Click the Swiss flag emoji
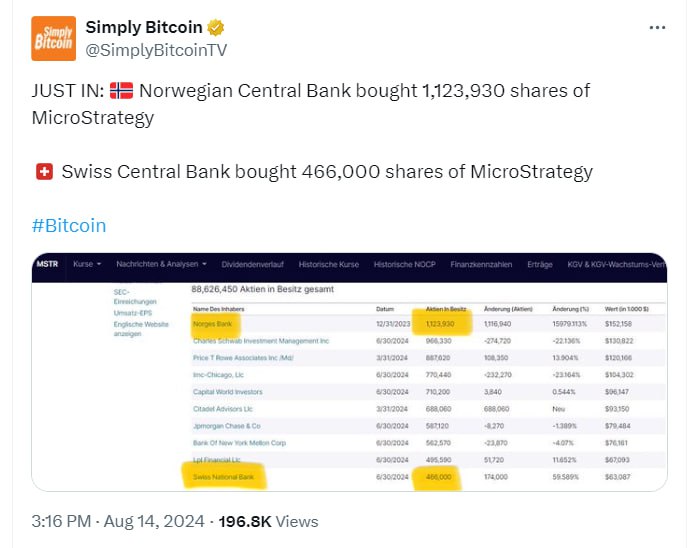The width and height of the screenshot is (697, 548). pyautogui.click(x=44, y=172)
